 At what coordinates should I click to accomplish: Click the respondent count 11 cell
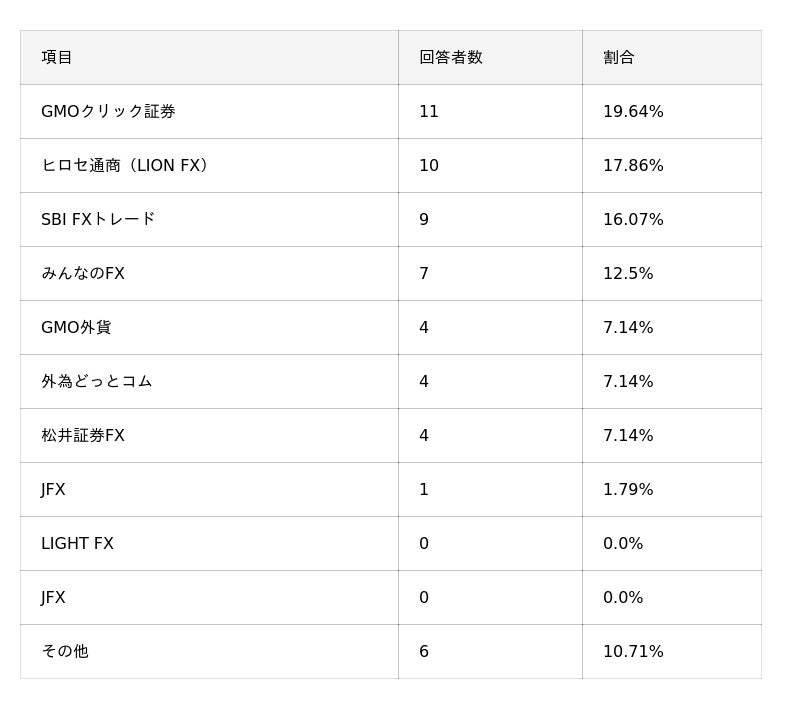pyautogui.click(x=429, y=111)
